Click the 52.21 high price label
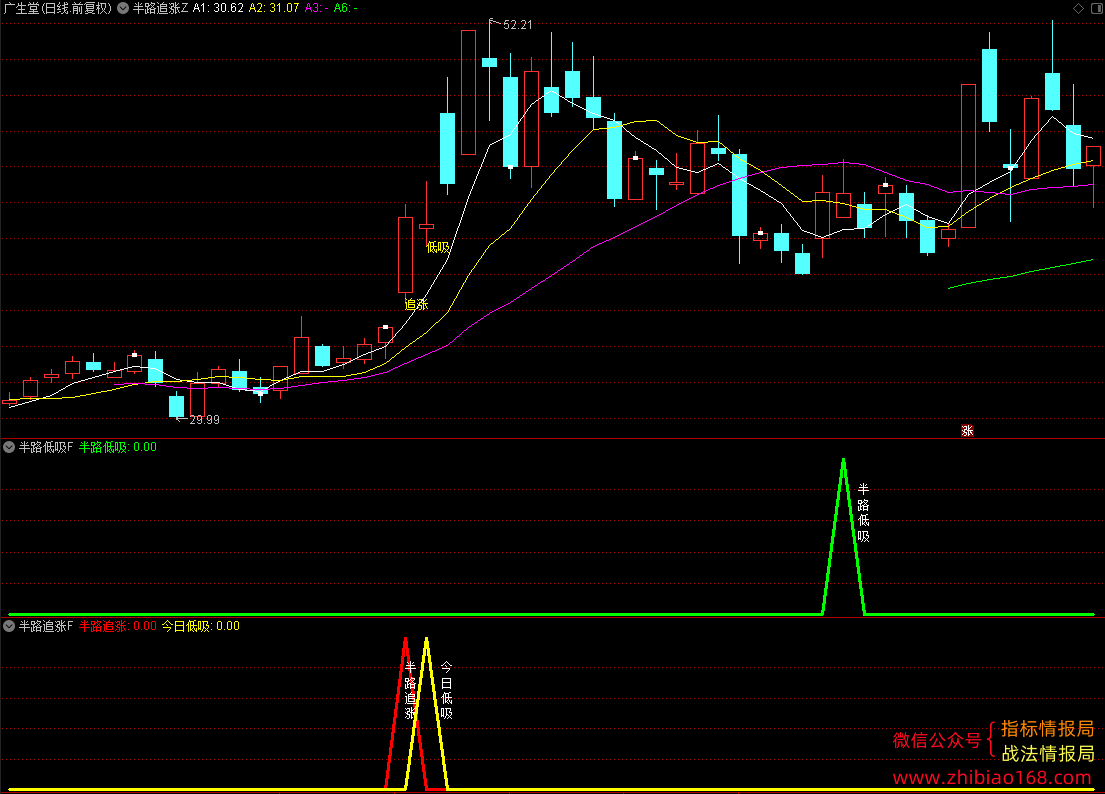Image resolution: width=1105 pixels, height=794 pixels. (518, 25)
